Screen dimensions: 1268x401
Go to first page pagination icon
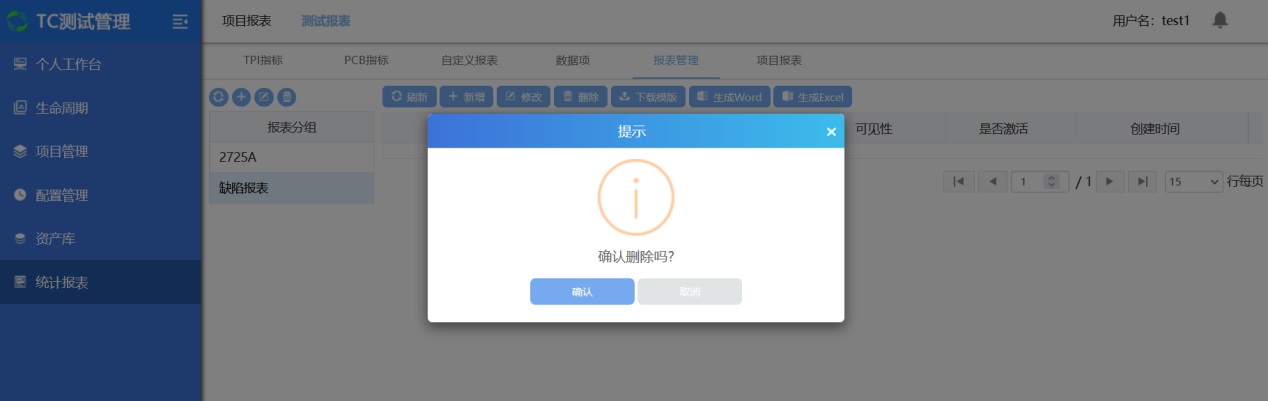[x=959, y=181]
